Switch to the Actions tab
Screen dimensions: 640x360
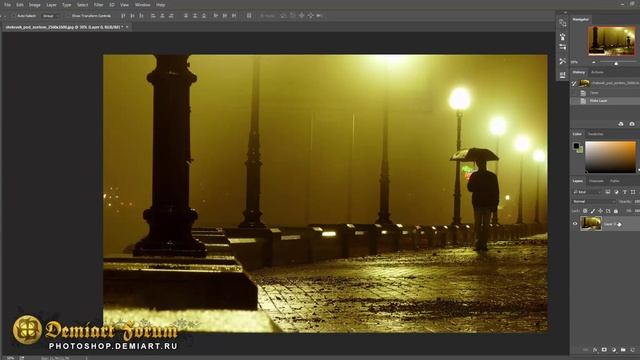click(x=597, y=72)
